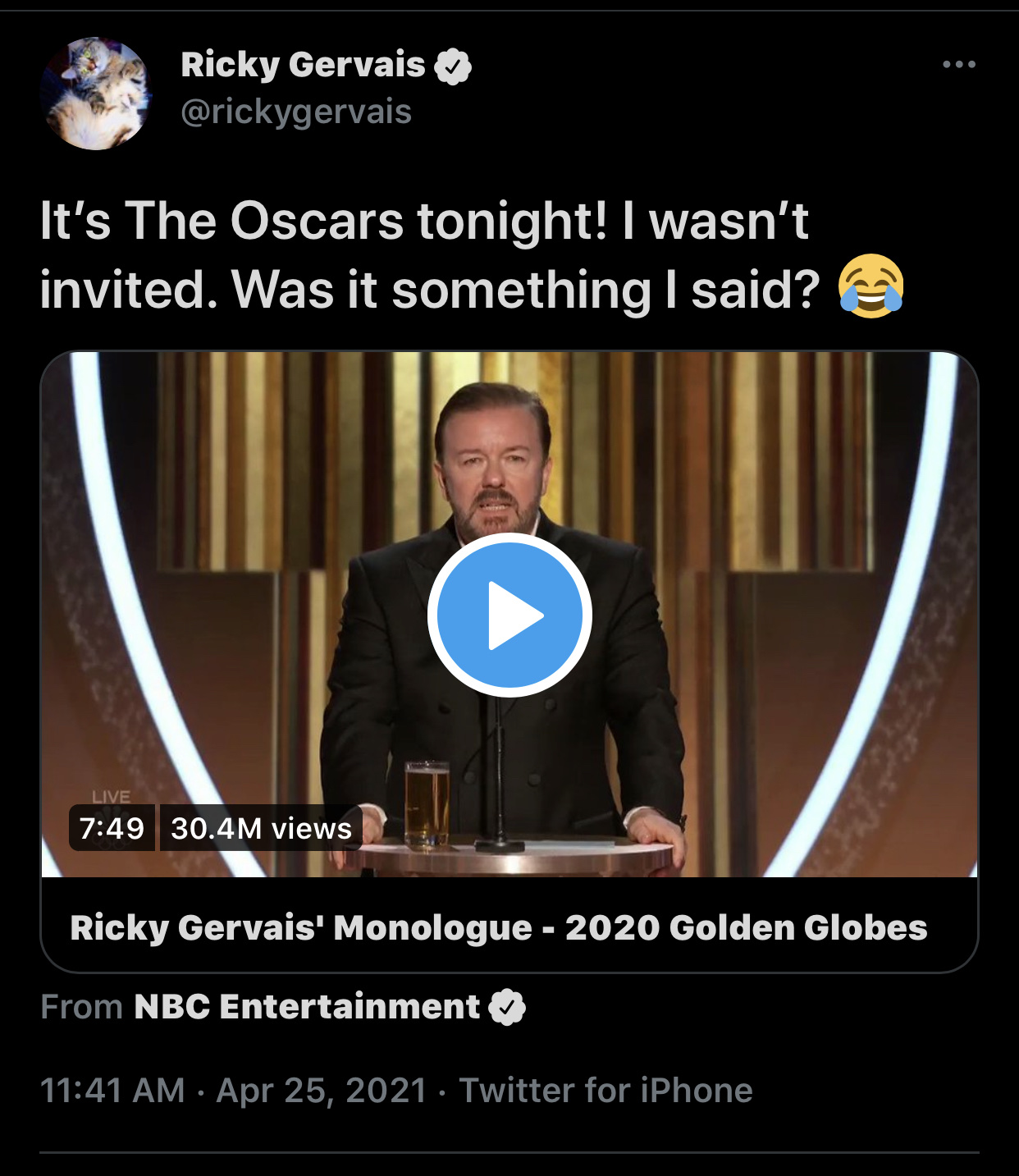Open the cat profile picture avatar
This screenshot has height=1176, width=1019.
[x=96, y=94]
